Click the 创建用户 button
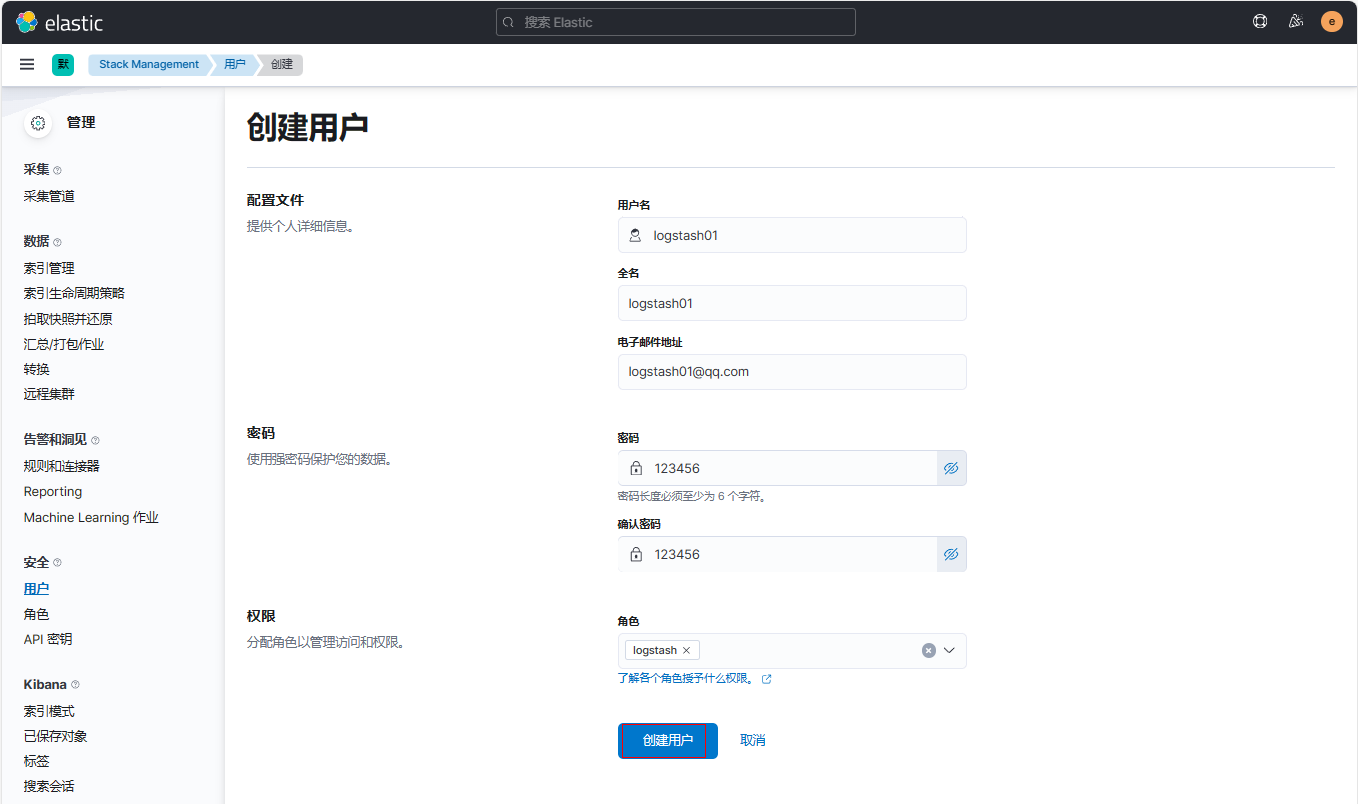The width and height of the screenshot is (1358, 804). click(667, 740)
